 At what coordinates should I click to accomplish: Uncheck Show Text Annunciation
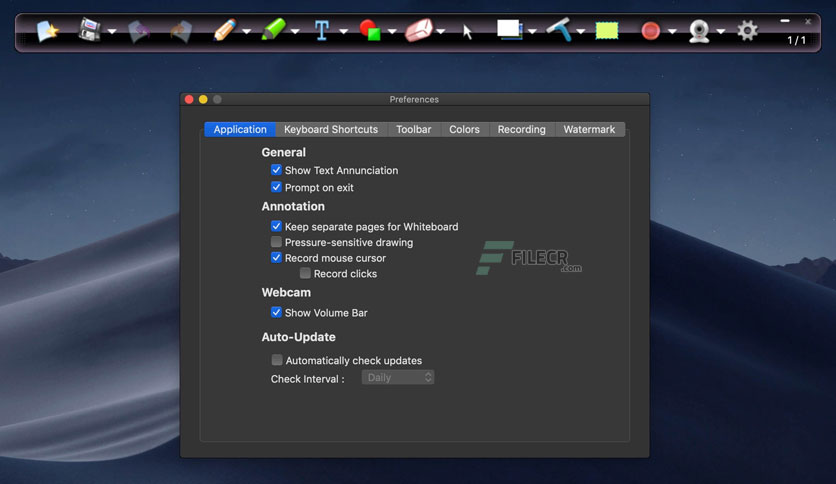[276, 170]
